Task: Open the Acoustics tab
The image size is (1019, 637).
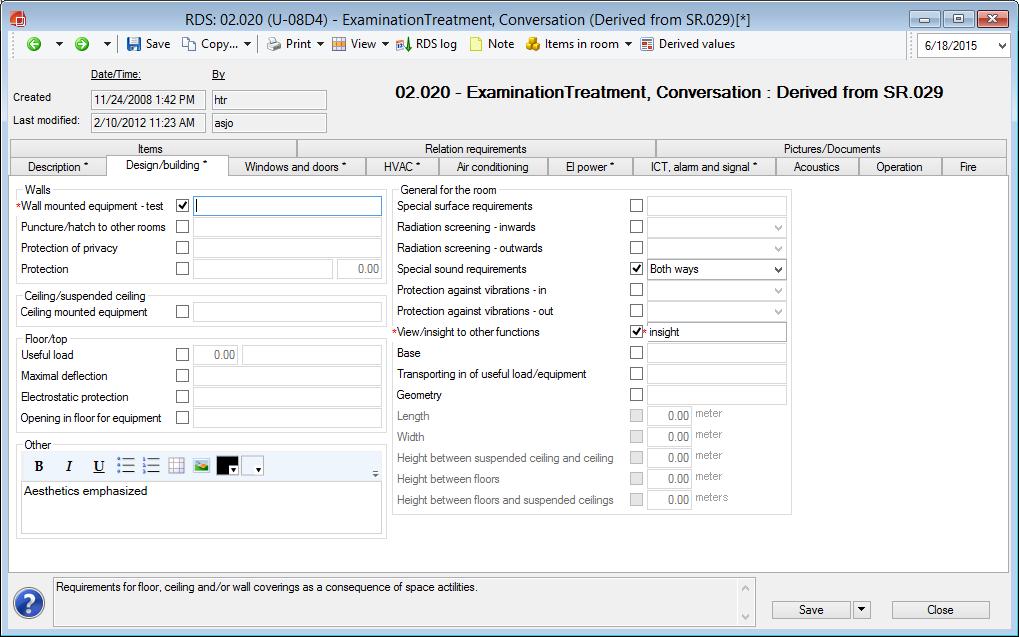Action: click(x=816, y=167)
